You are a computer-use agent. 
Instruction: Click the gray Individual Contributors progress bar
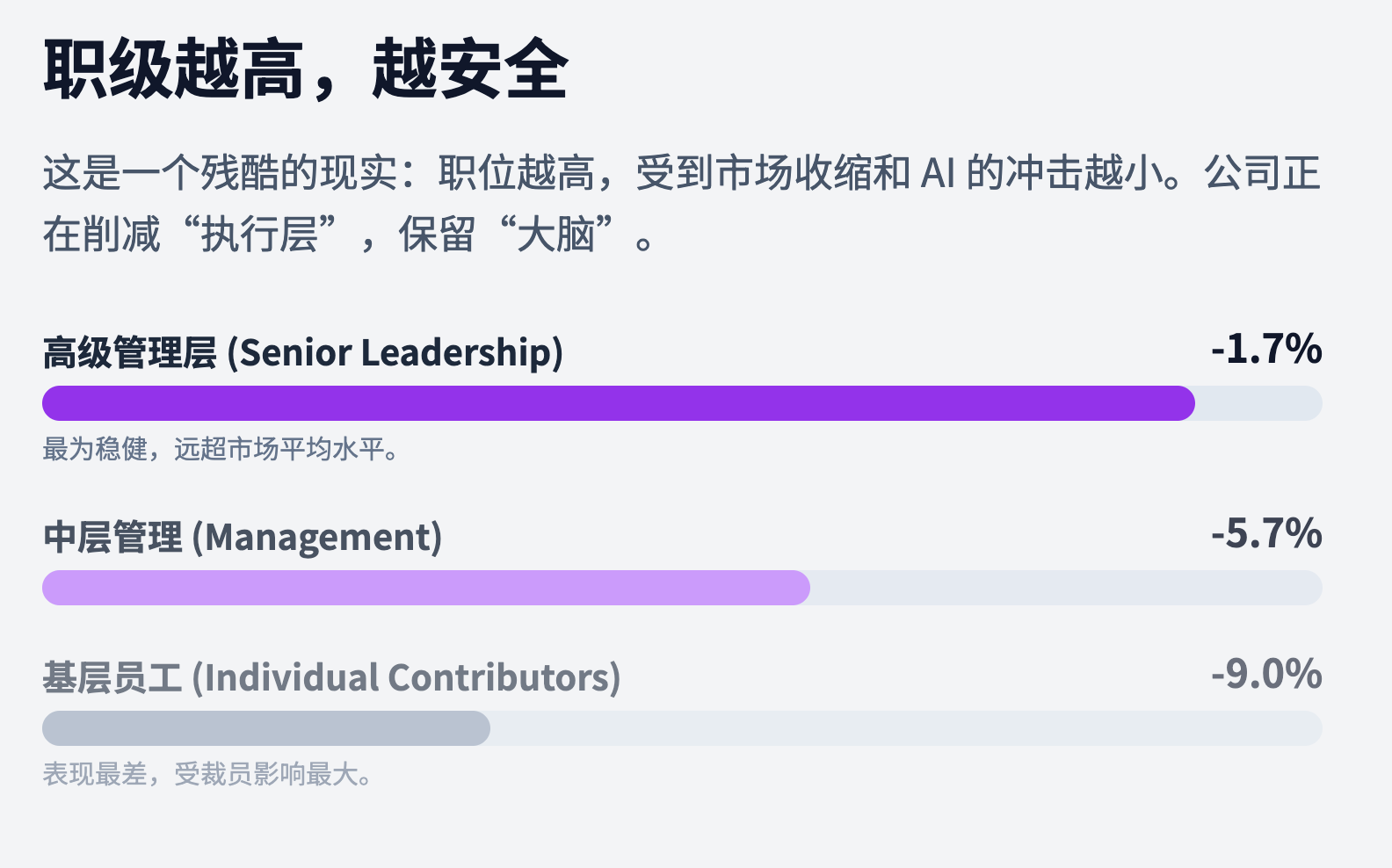265,728
